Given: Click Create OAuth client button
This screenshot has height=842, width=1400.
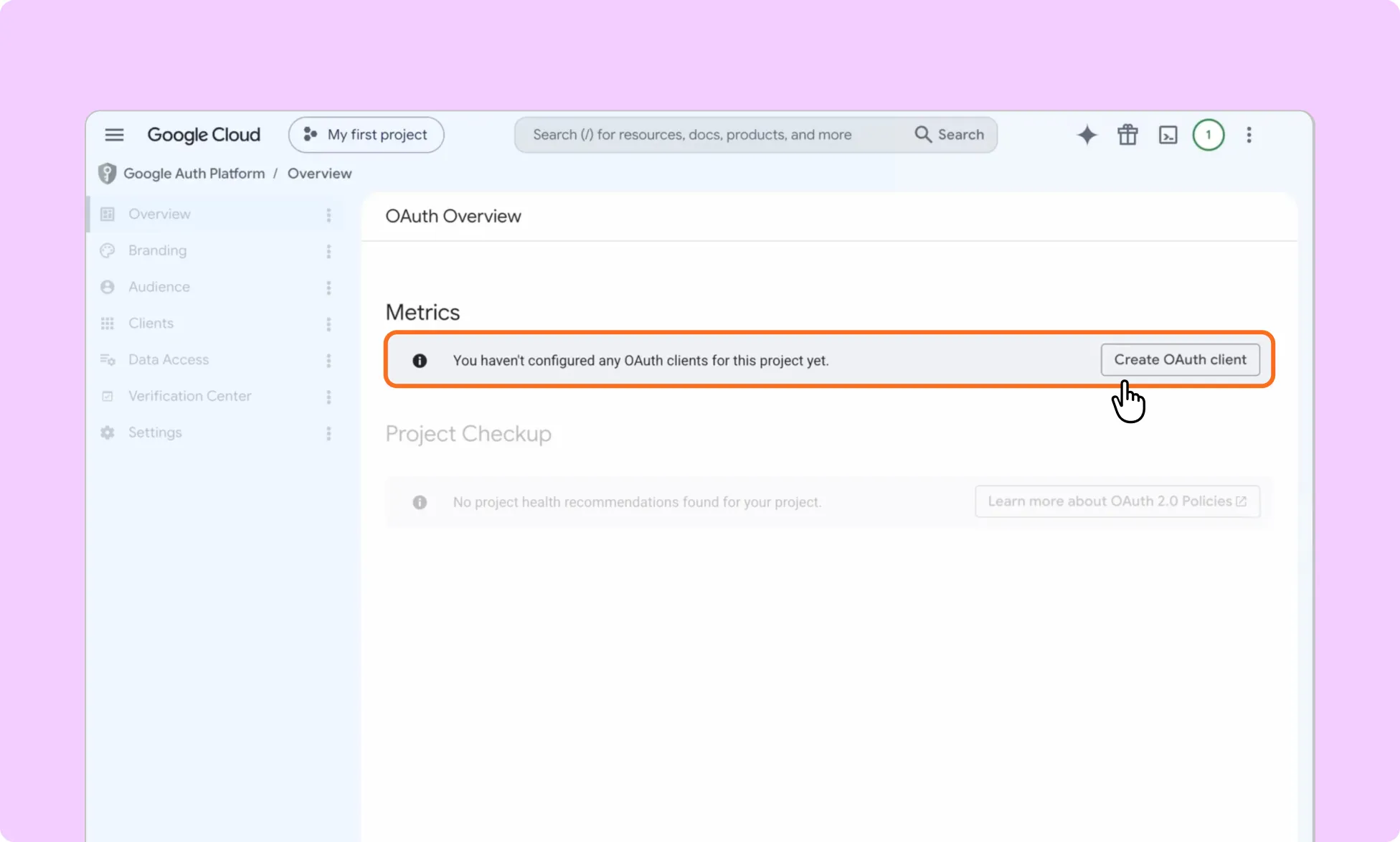Looking at the screenshot, I should point(1180,359).
